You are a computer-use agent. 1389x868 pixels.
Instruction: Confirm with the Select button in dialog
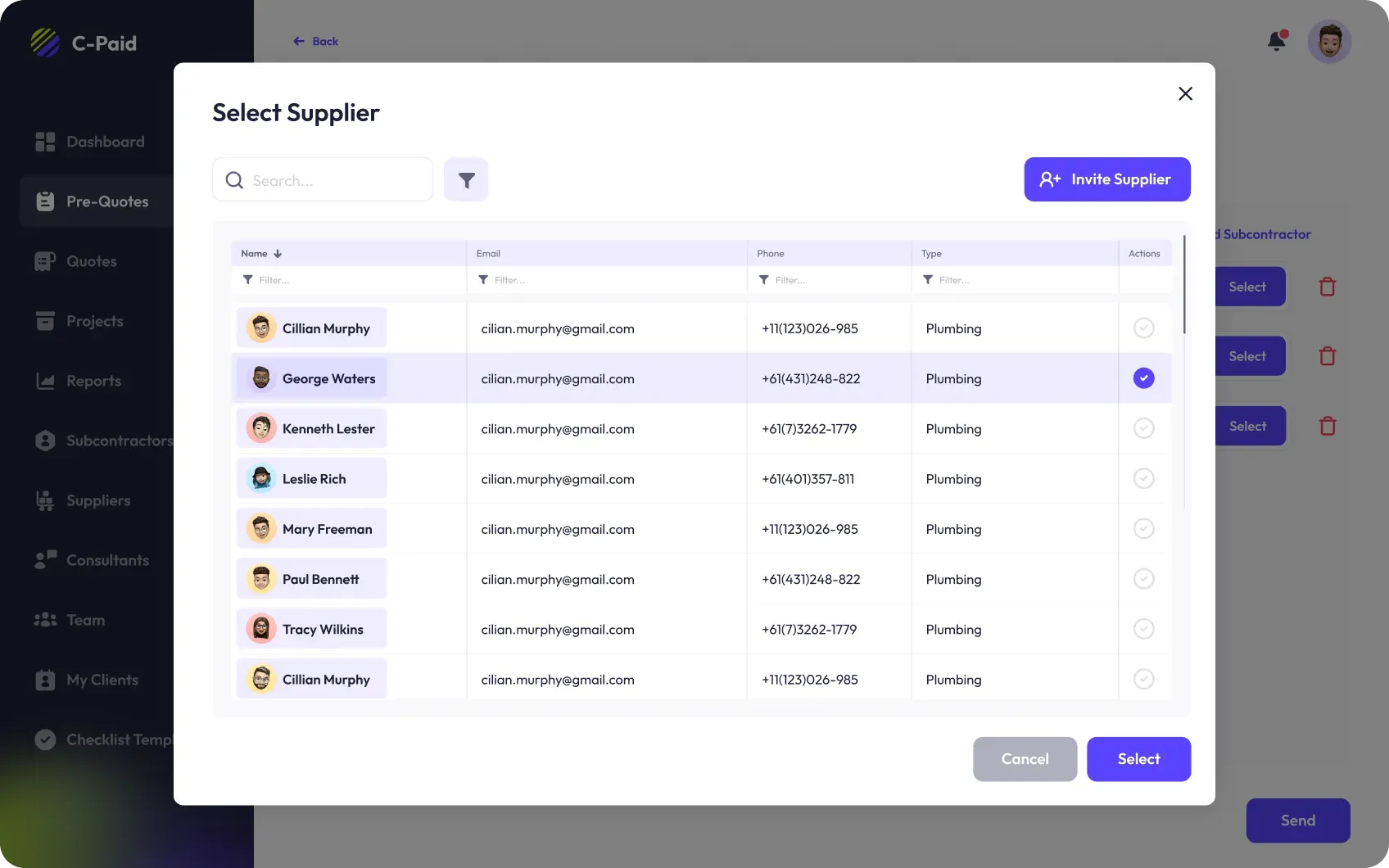click(x=1138, y=759)
